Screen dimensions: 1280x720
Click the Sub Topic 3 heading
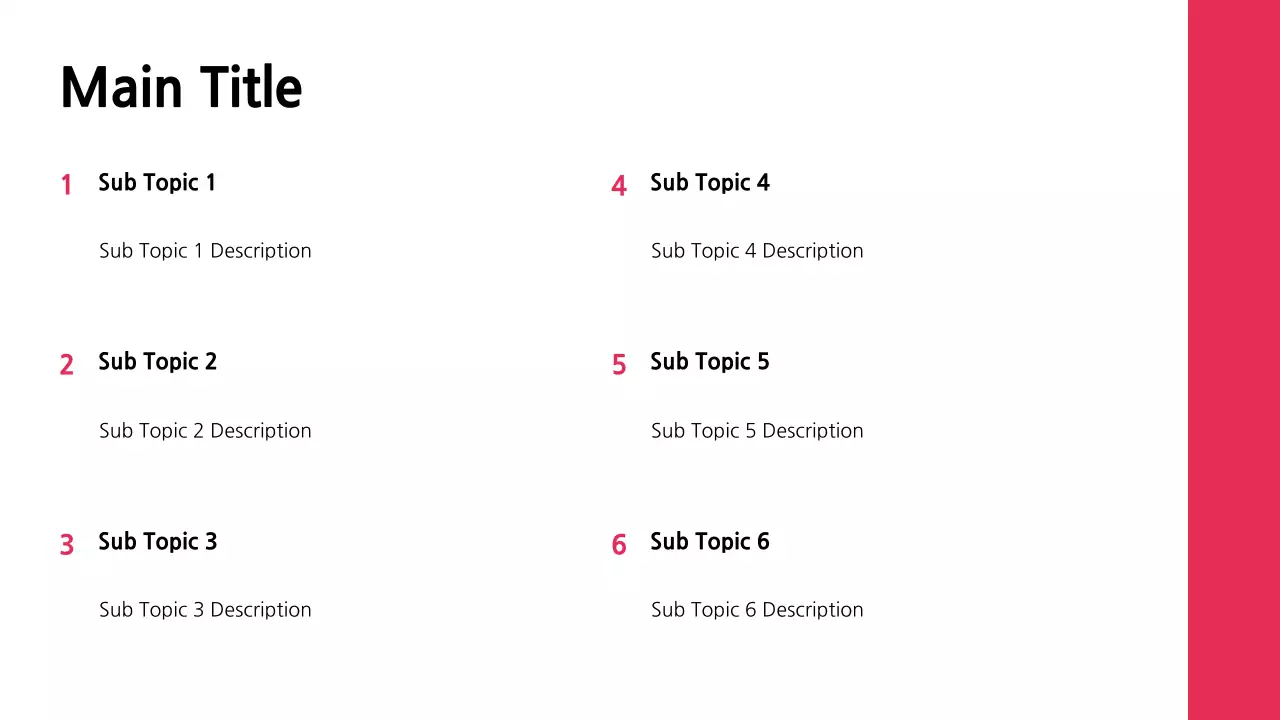(158, 541)
